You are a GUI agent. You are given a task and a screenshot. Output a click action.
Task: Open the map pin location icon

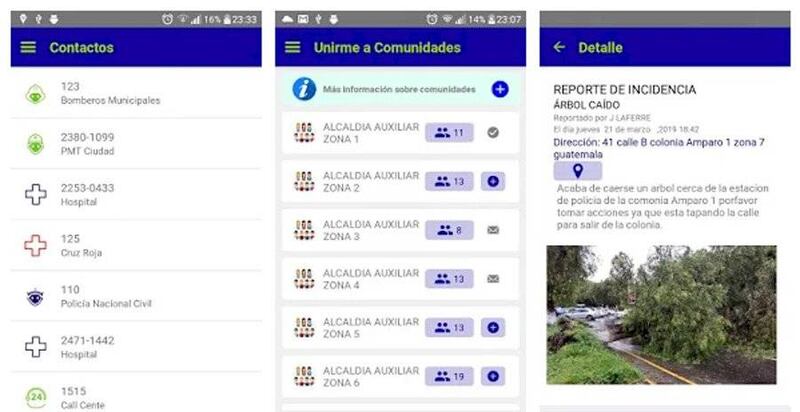tap(578, 171)
